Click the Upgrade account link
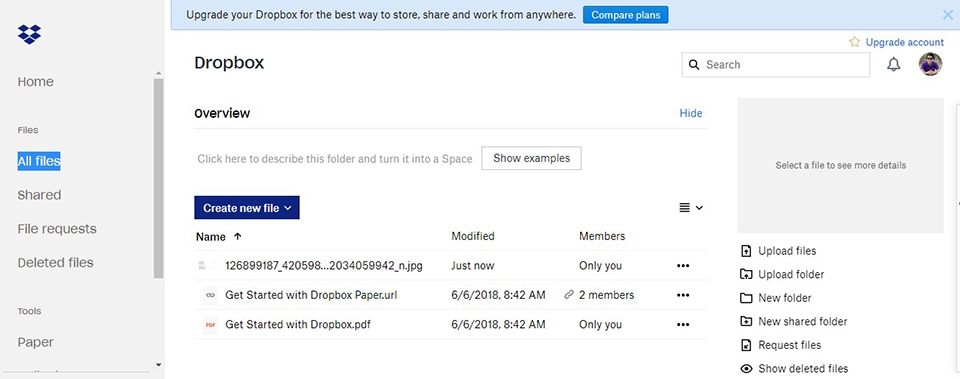This screenshot has width=960, height=379. 904,42
